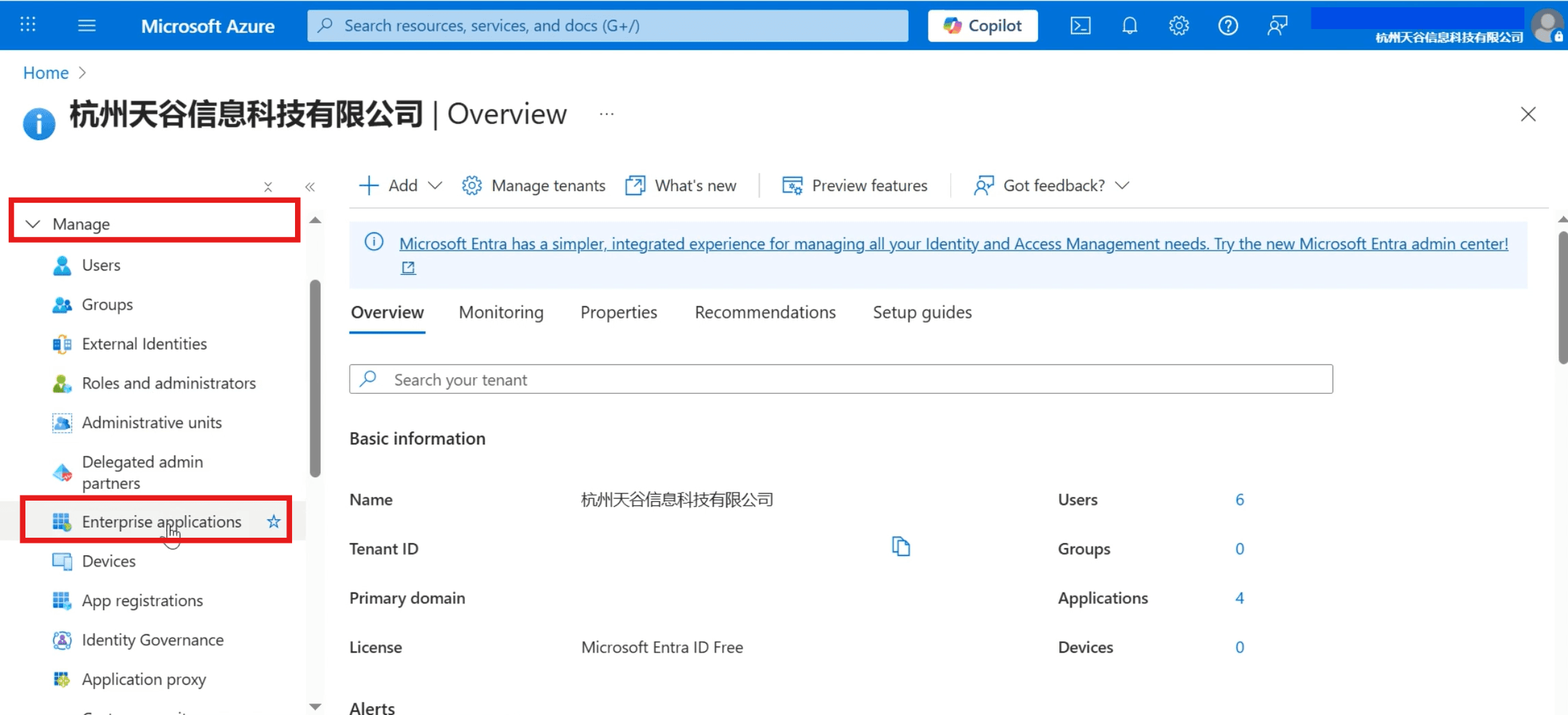Expand Got feedback? dropdown
The width and height of the screenshot is (1568, 715).
[1051, 185]
